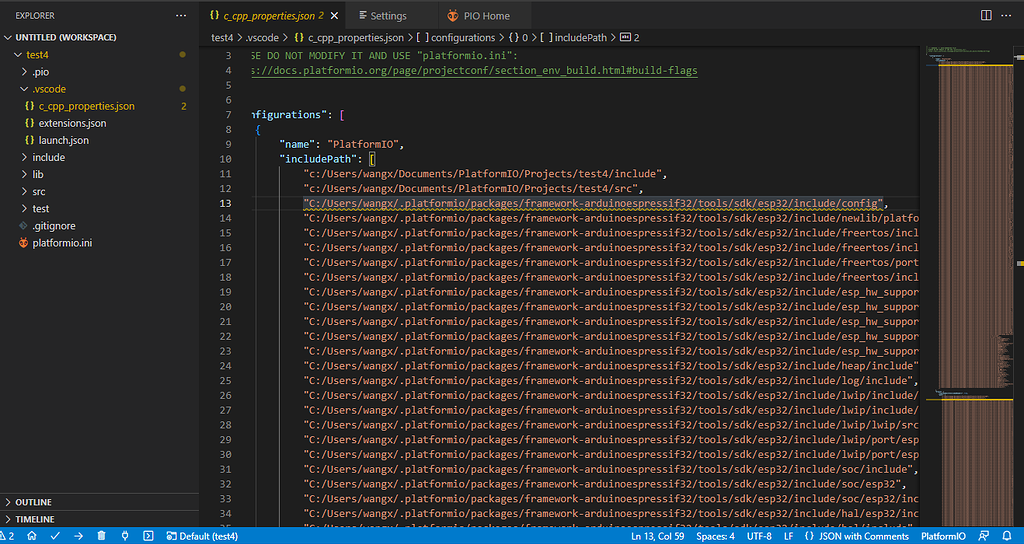The height and width of the screenshot is (544, 1024).
Task: Switch to the PIO Home tab
Action: click(x=487, y=16)
